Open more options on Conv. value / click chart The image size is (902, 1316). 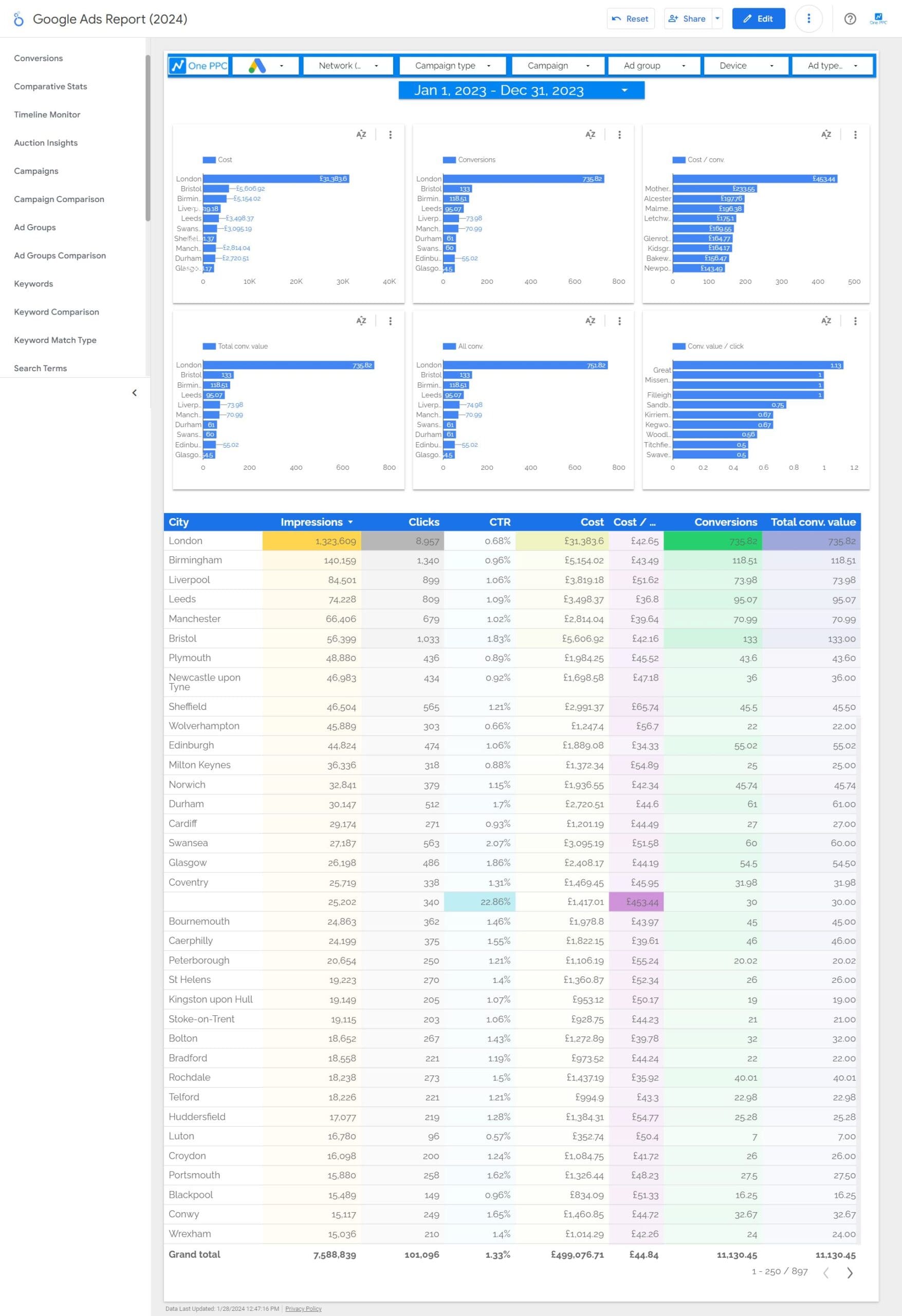pos(855,321)
